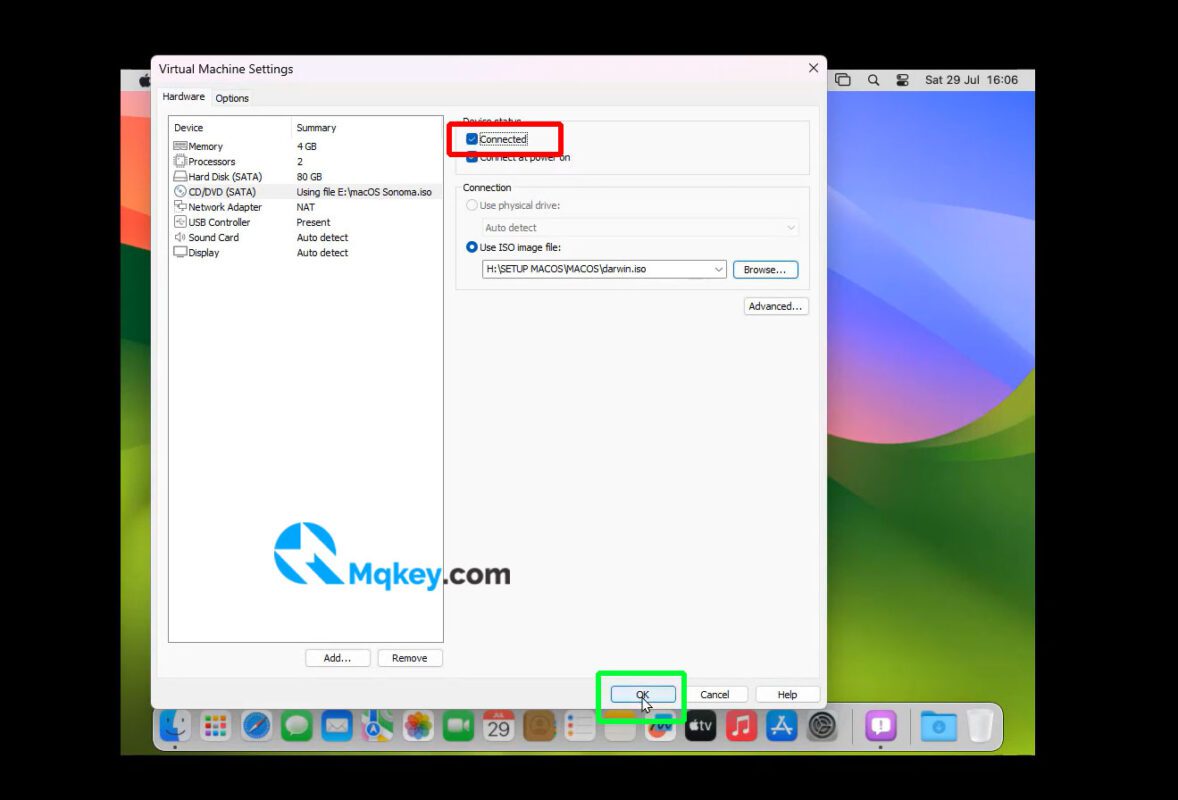The width and height of the screenshot is (1178, 800).
Task: Select the Display device row
Action: coord(306,252)
